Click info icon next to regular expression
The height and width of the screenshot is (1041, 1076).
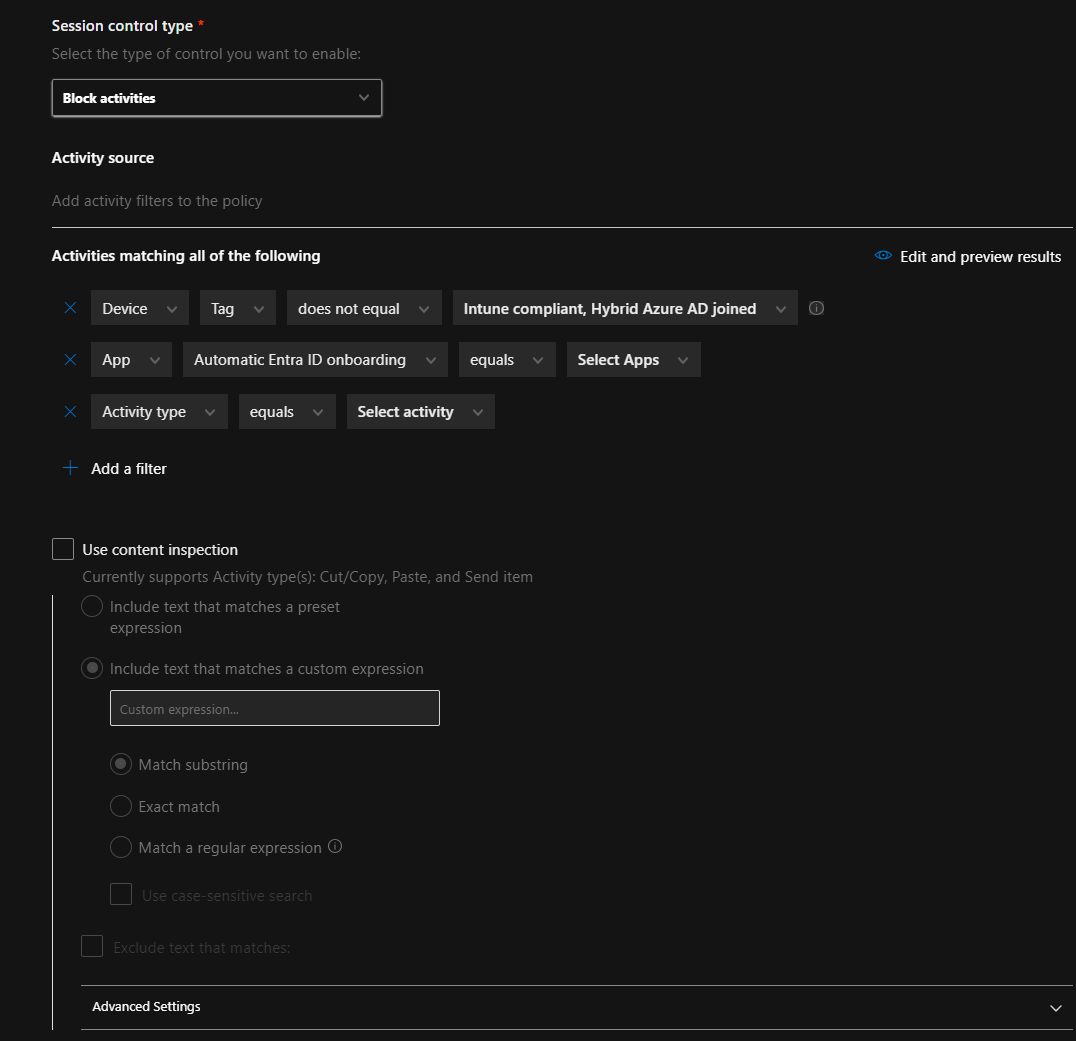pos(335,847)
